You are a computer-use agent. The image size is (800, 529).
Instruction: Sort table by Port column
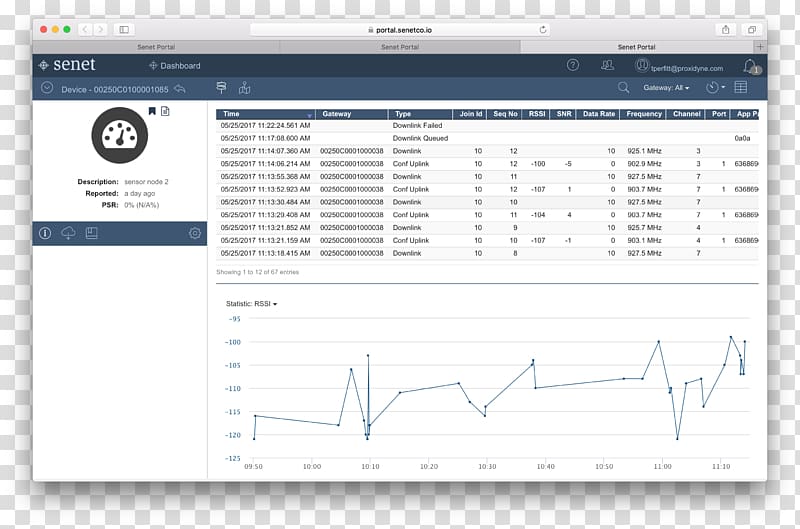(718, 114)
